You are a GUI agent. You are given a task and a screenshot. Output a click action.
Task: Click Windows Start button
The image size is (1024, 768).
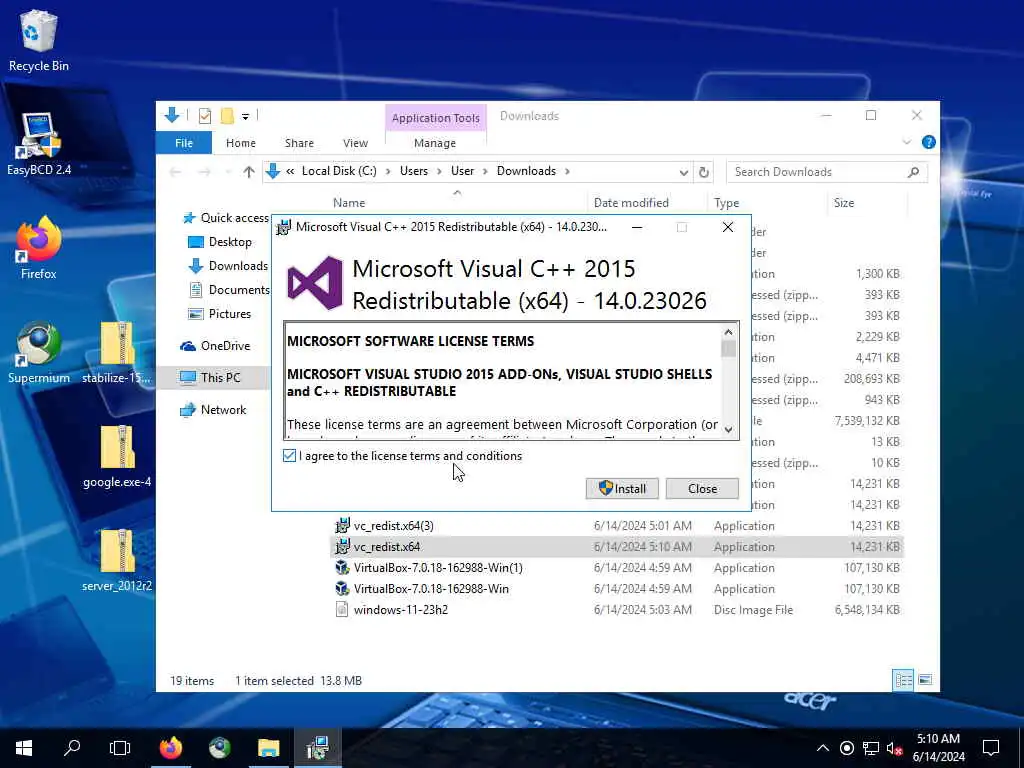click(24, 748)
